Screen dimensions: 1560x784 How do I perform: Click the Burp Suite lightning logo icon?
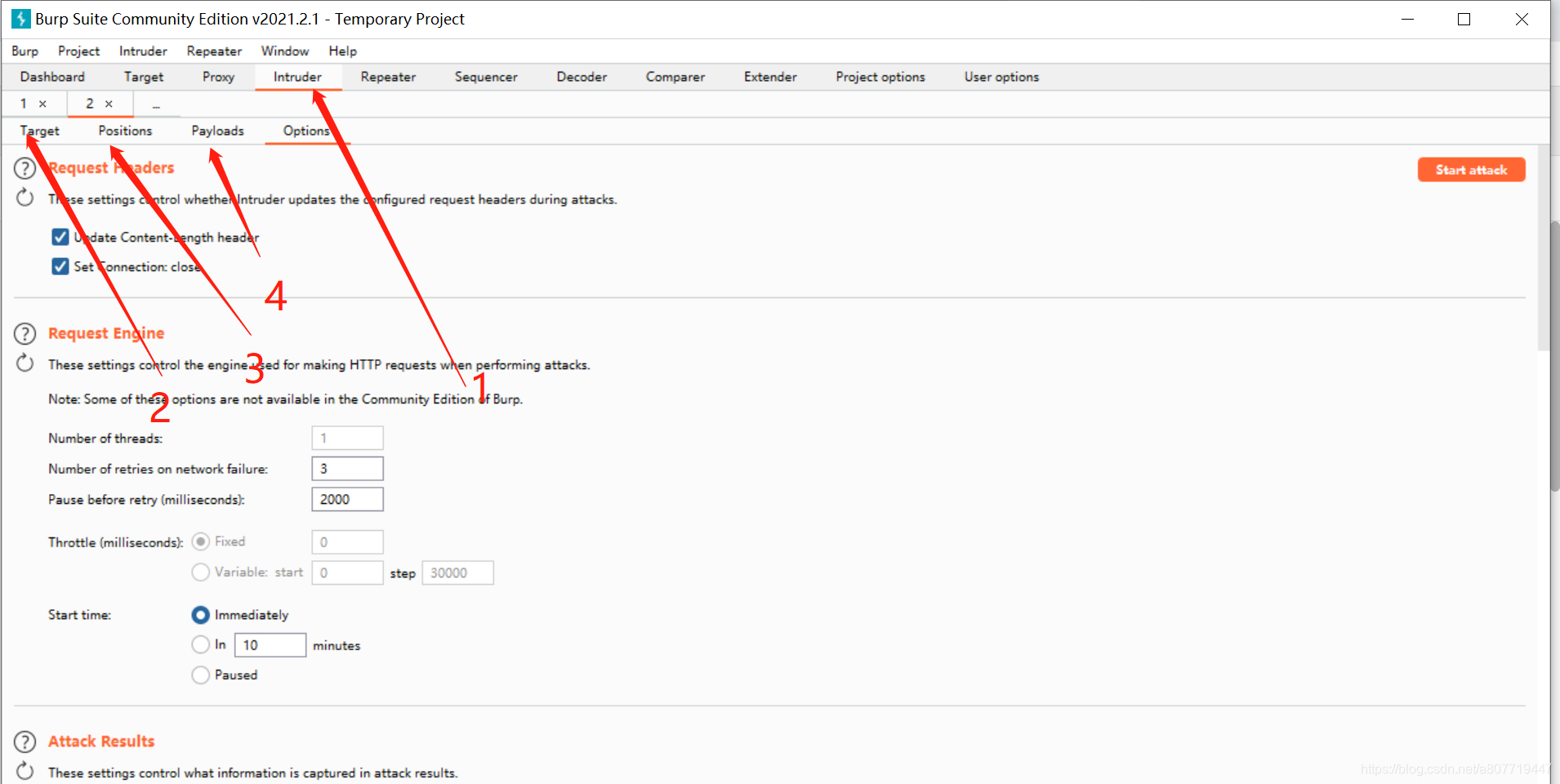click(20, 18)
